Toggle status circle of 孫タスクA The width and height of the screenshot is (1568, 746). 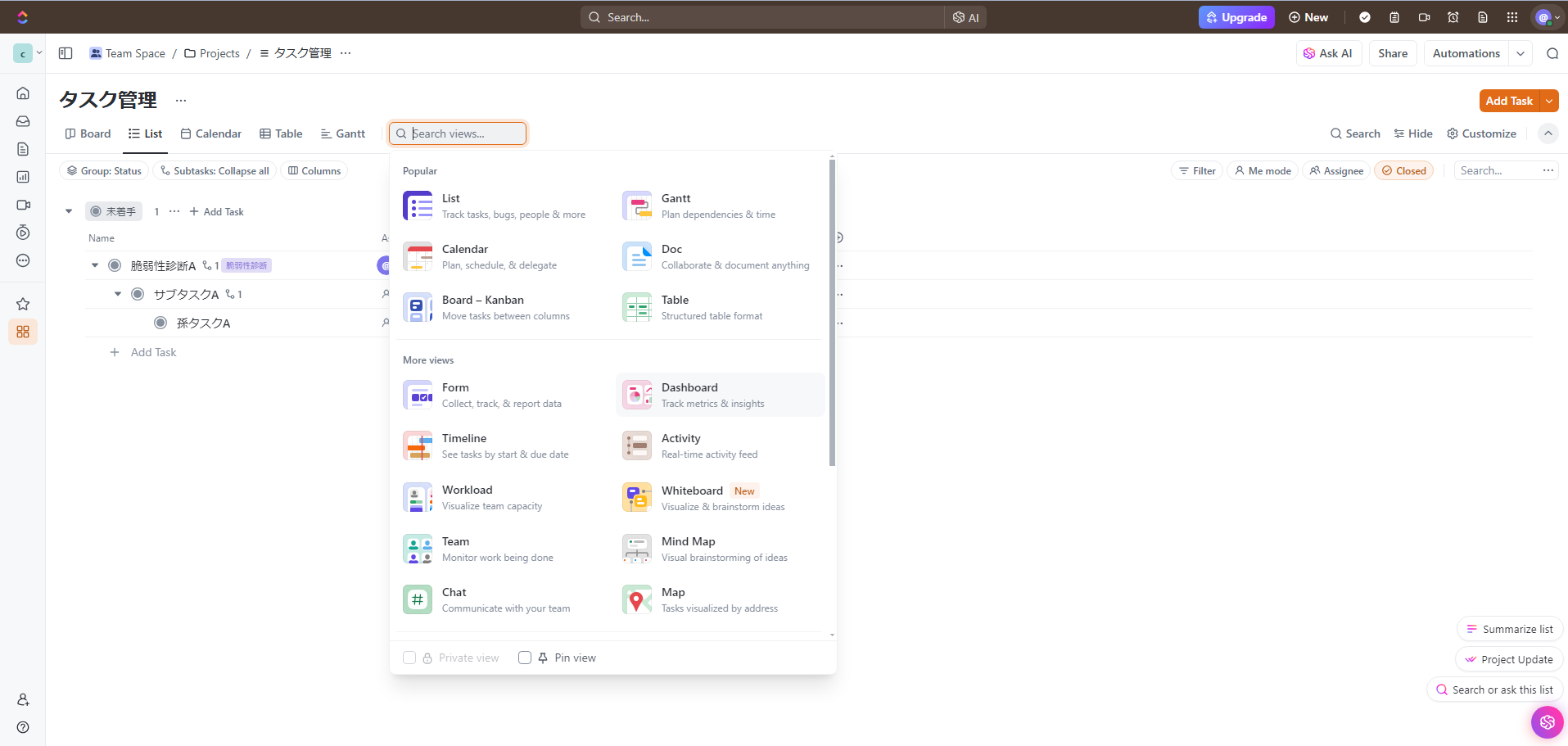pos(160,323)
